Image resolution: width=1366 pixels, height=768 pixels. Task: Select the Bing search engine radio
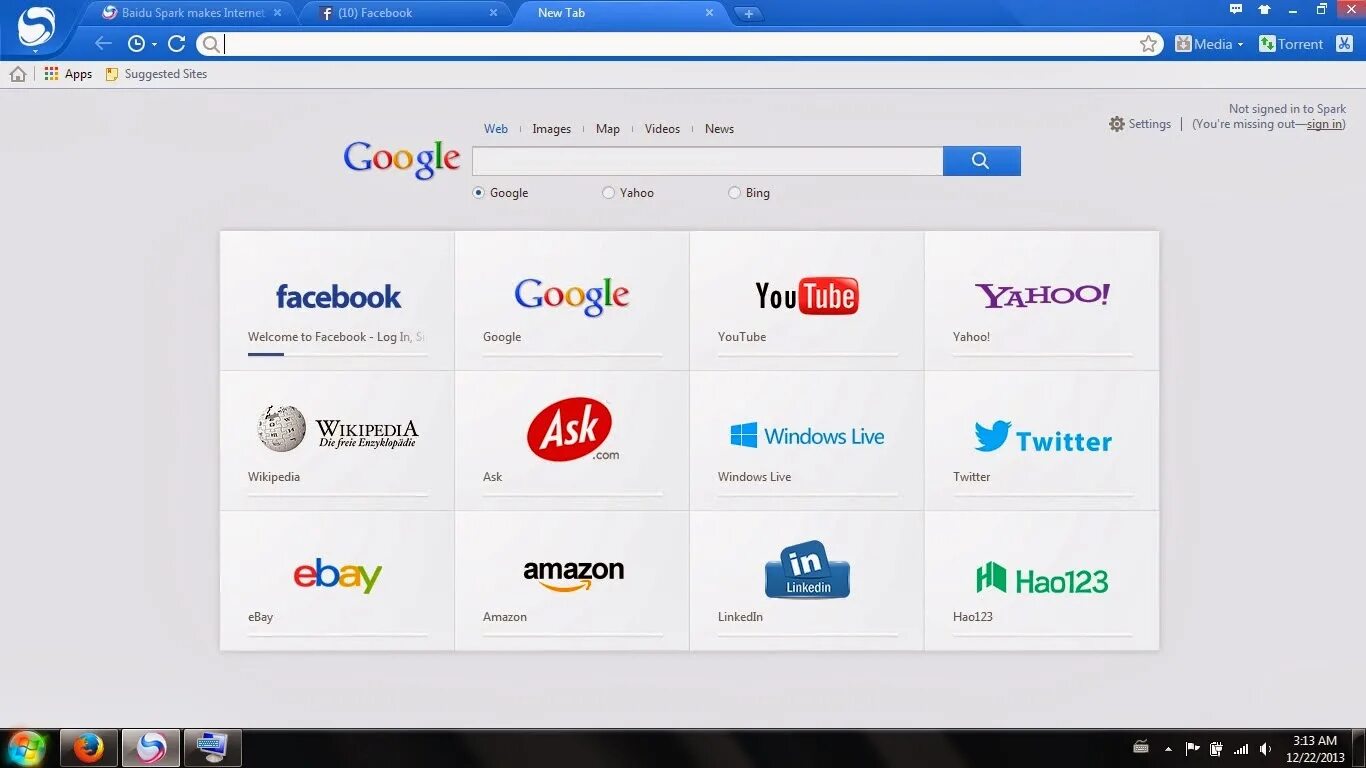(x=734, y=193)
